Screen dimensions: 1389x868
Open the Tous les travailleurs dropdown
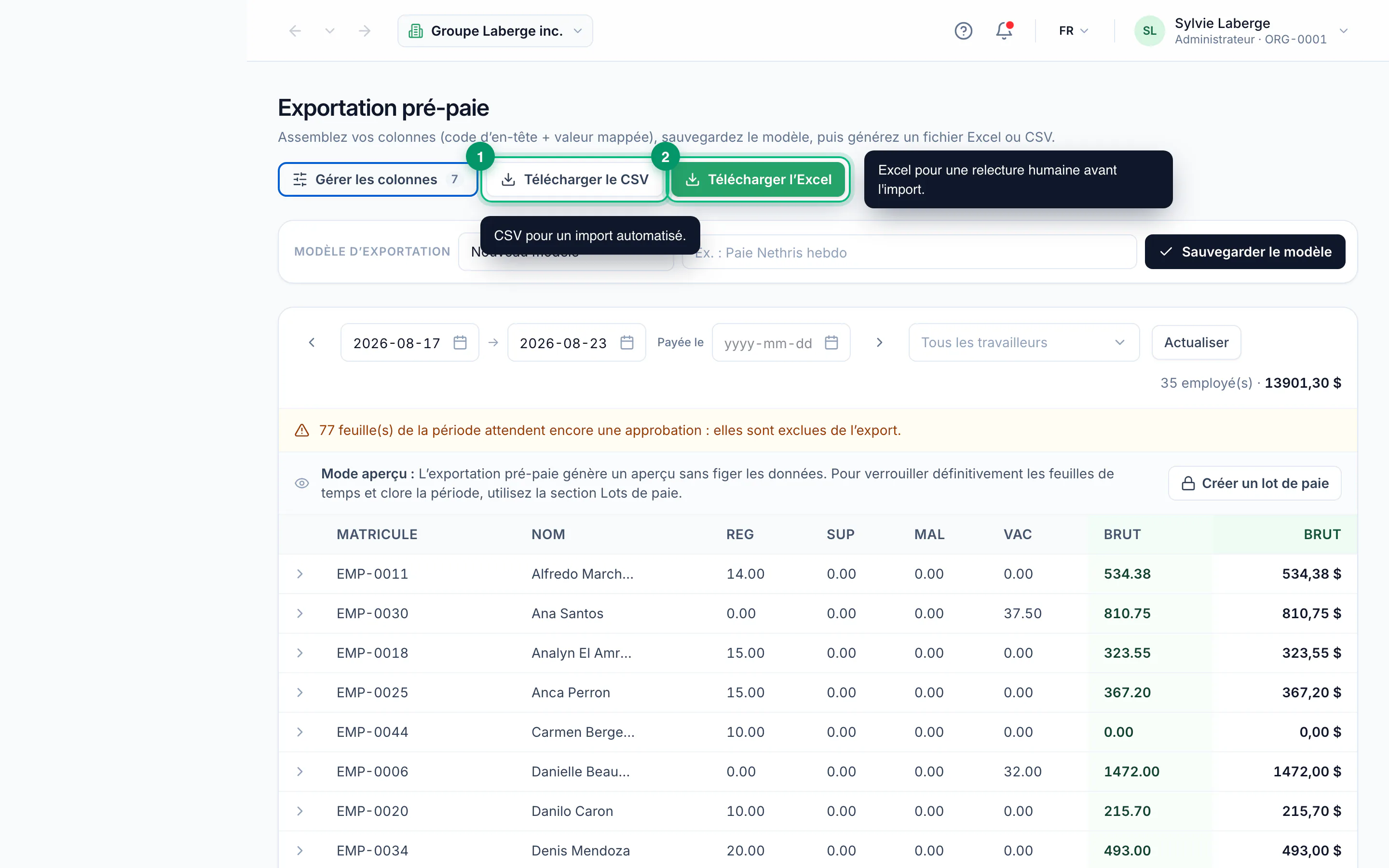coord(1023,343)
